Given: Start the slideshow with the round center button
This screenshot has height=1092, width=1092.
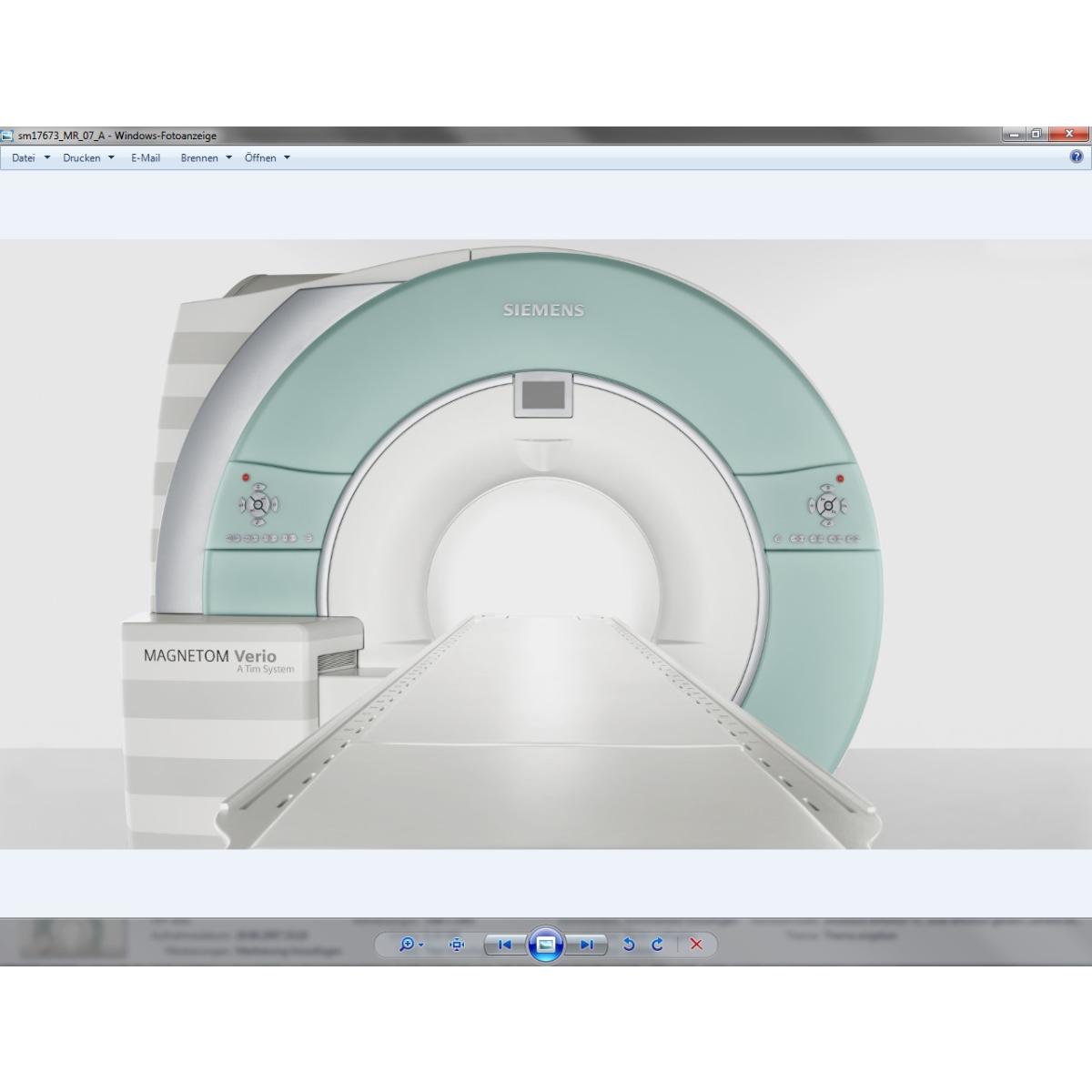Looking at the screenshot, I should [545, 945].
